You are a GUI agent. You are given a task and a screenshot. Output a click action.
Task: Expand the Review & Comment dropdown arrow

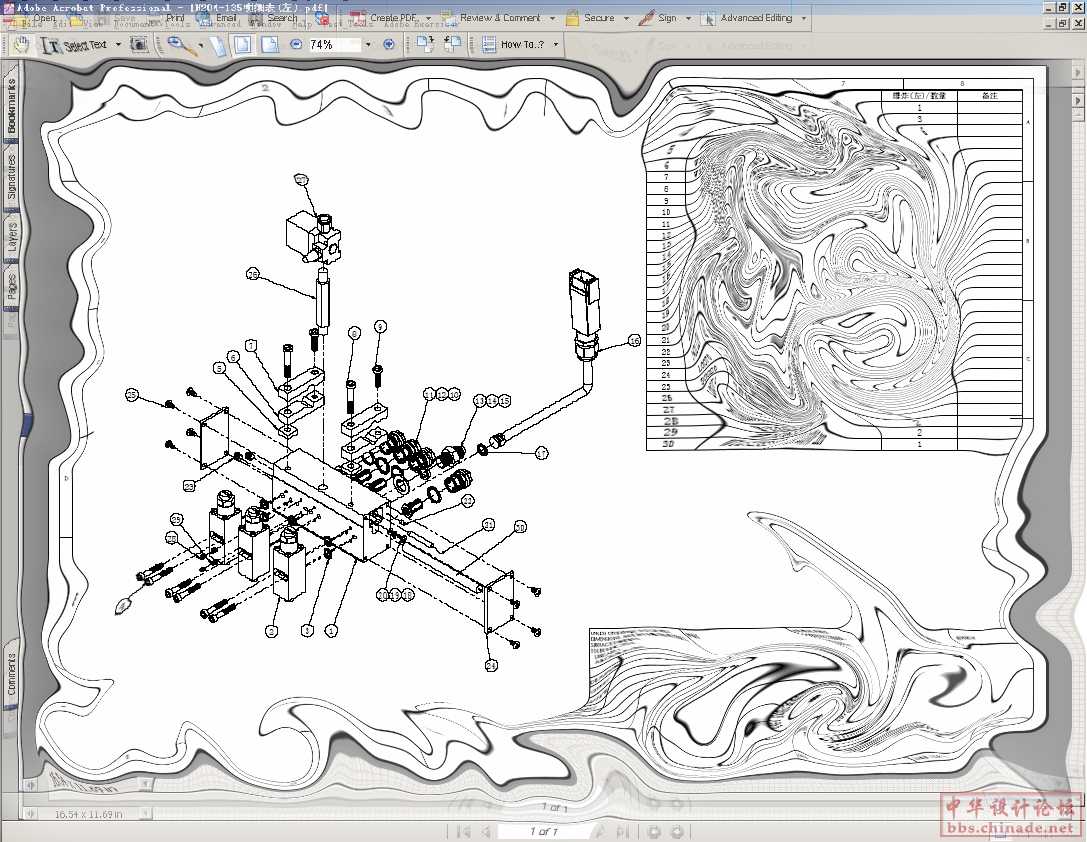[553, 18]
